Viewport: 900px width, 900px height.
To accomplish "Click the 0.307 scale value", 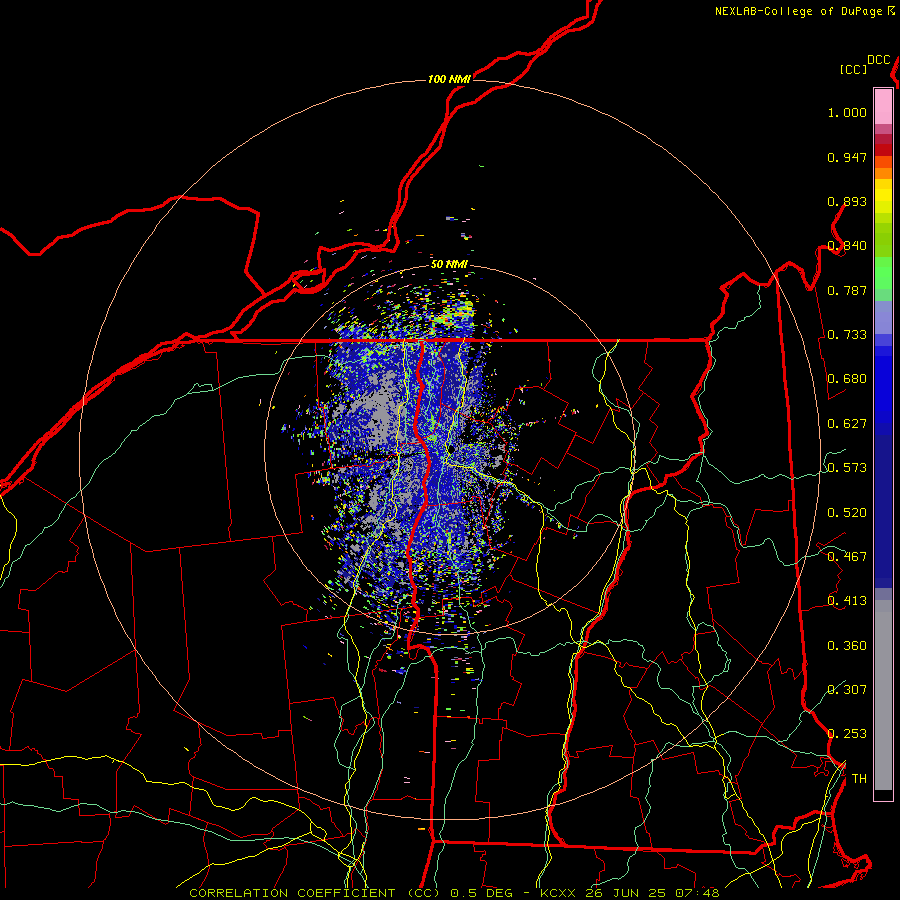I will click(x=847, y=689).
